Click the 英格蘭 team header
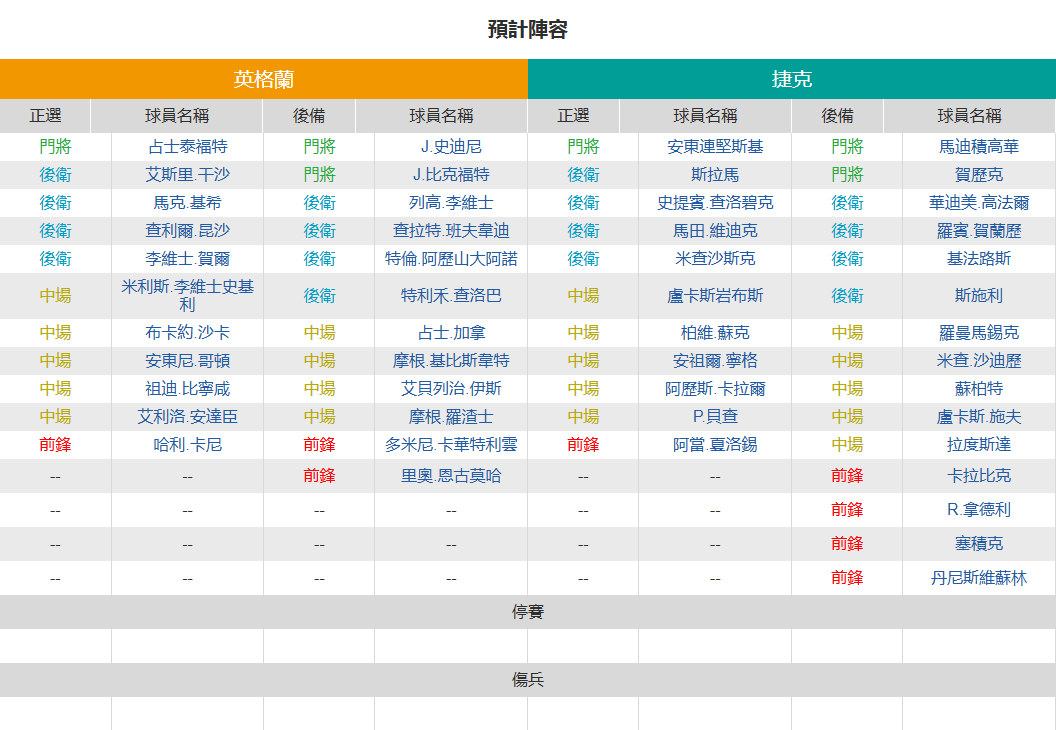Screen dimensions: 1056x730 263,79
